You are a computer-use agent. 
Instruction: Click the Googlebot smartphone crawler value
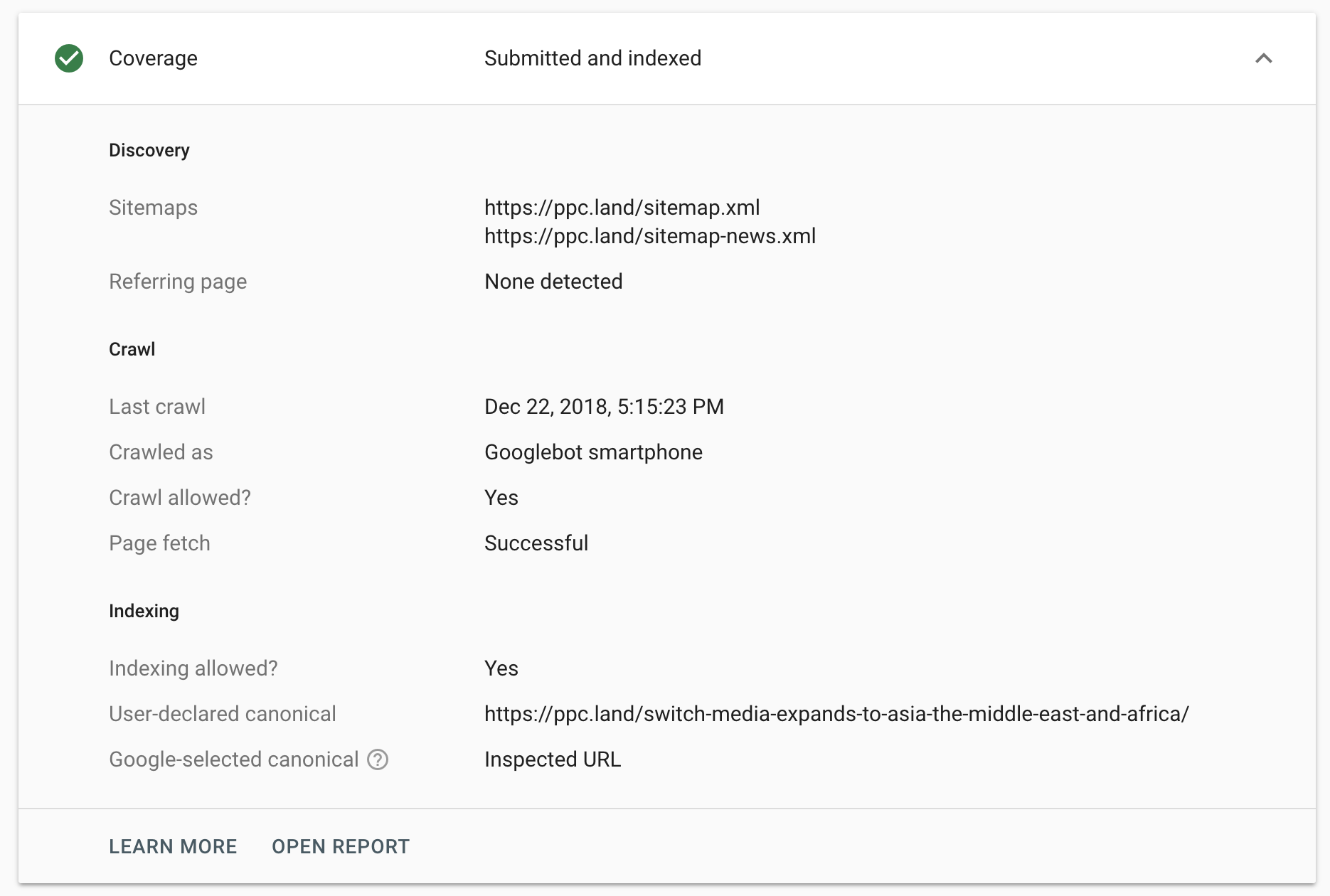(593, 452)
